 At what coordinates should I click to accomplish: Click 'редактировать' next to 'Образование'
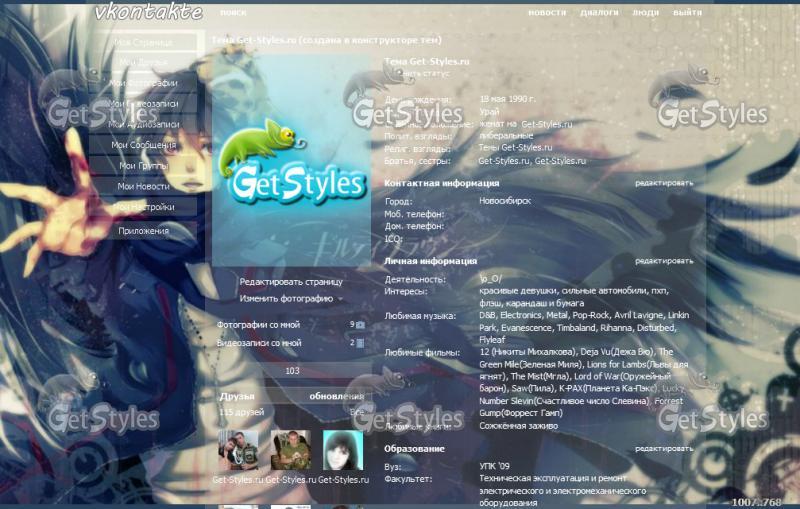(x=663, y=449)
